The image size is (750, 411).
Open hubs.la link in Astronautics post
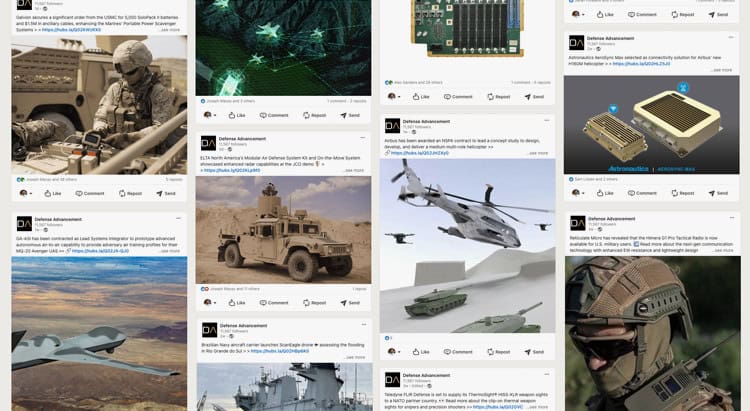641,64
